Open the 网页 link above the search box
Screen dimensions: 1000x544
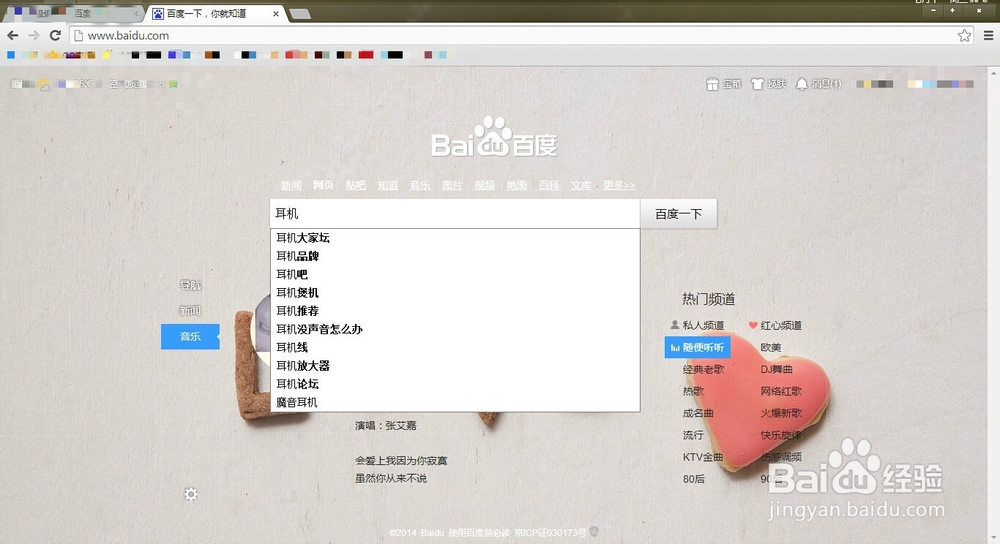click(x=323, y=185)
